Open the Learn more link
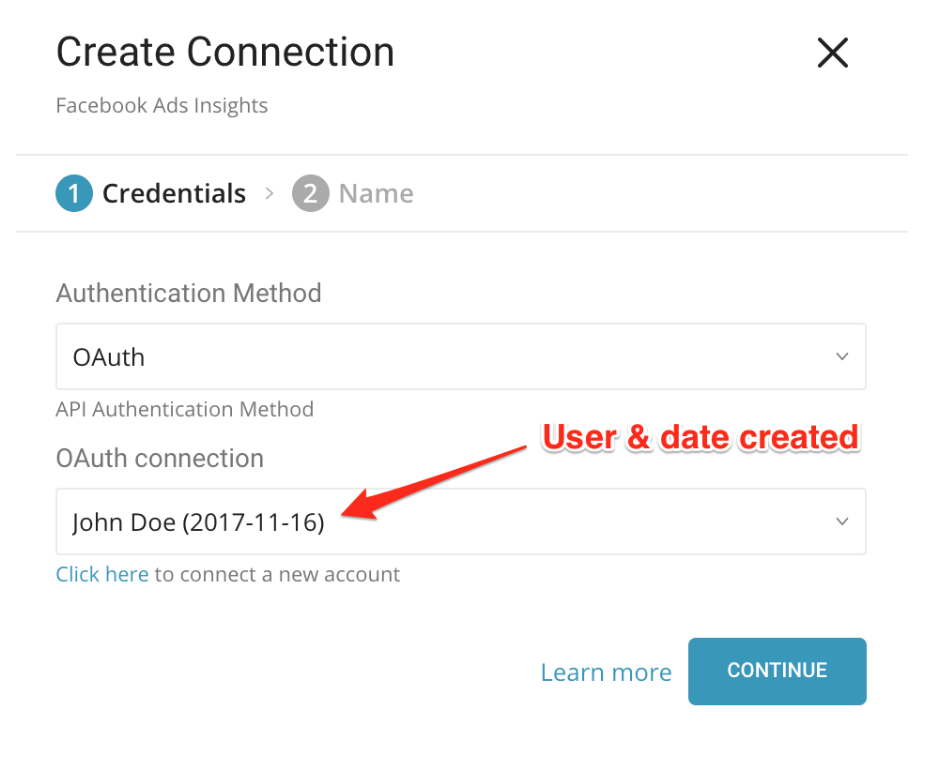This screenshot has width=932, height=772. (x=606, y=673)
